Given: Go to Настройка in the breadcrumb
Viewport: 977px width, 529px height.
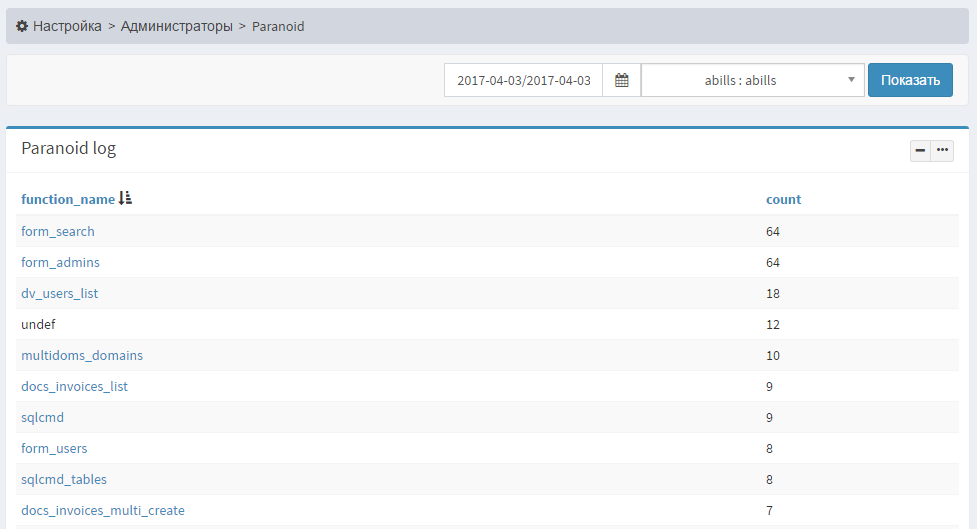Looking at the screenshot, I should click(67, 26).
